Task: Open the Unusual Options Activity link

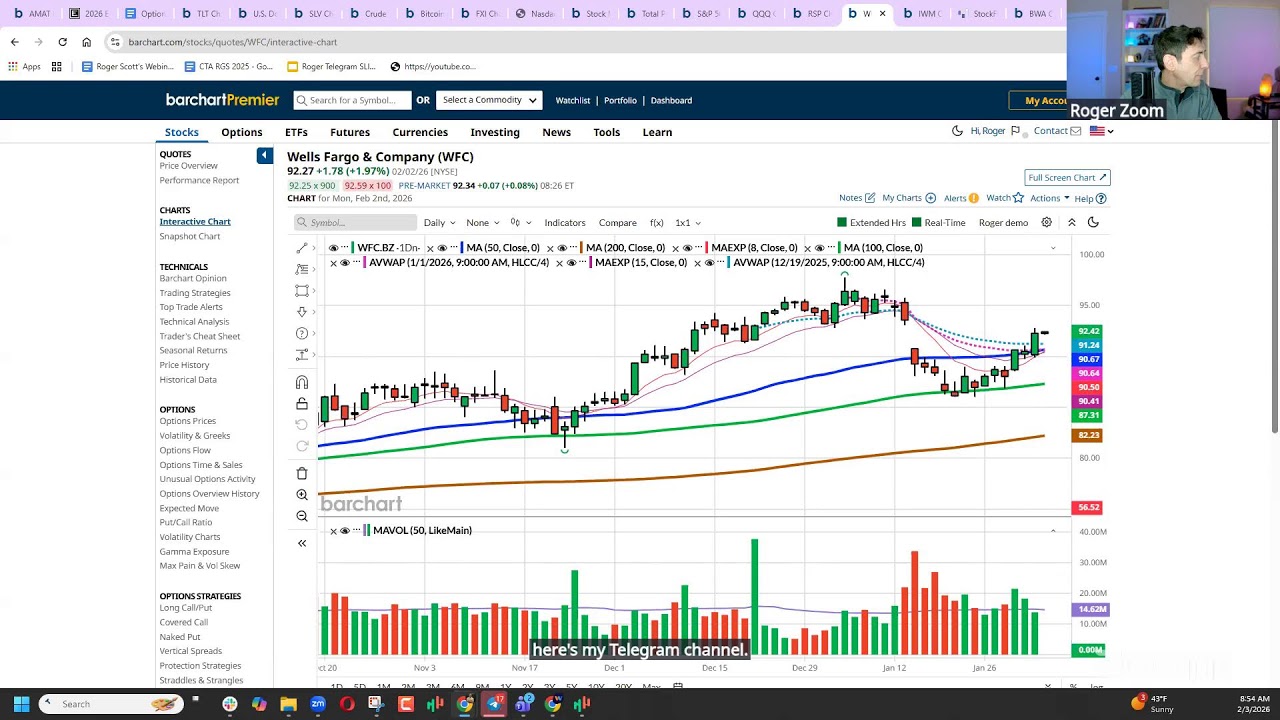Action: pos(208,479)
